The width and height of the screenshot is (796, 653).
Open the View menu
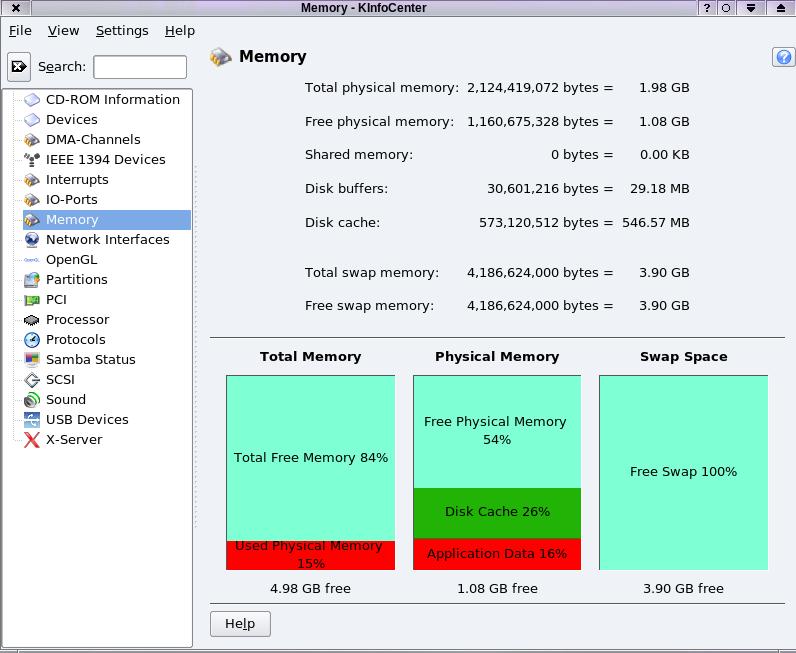click(63, 31)
